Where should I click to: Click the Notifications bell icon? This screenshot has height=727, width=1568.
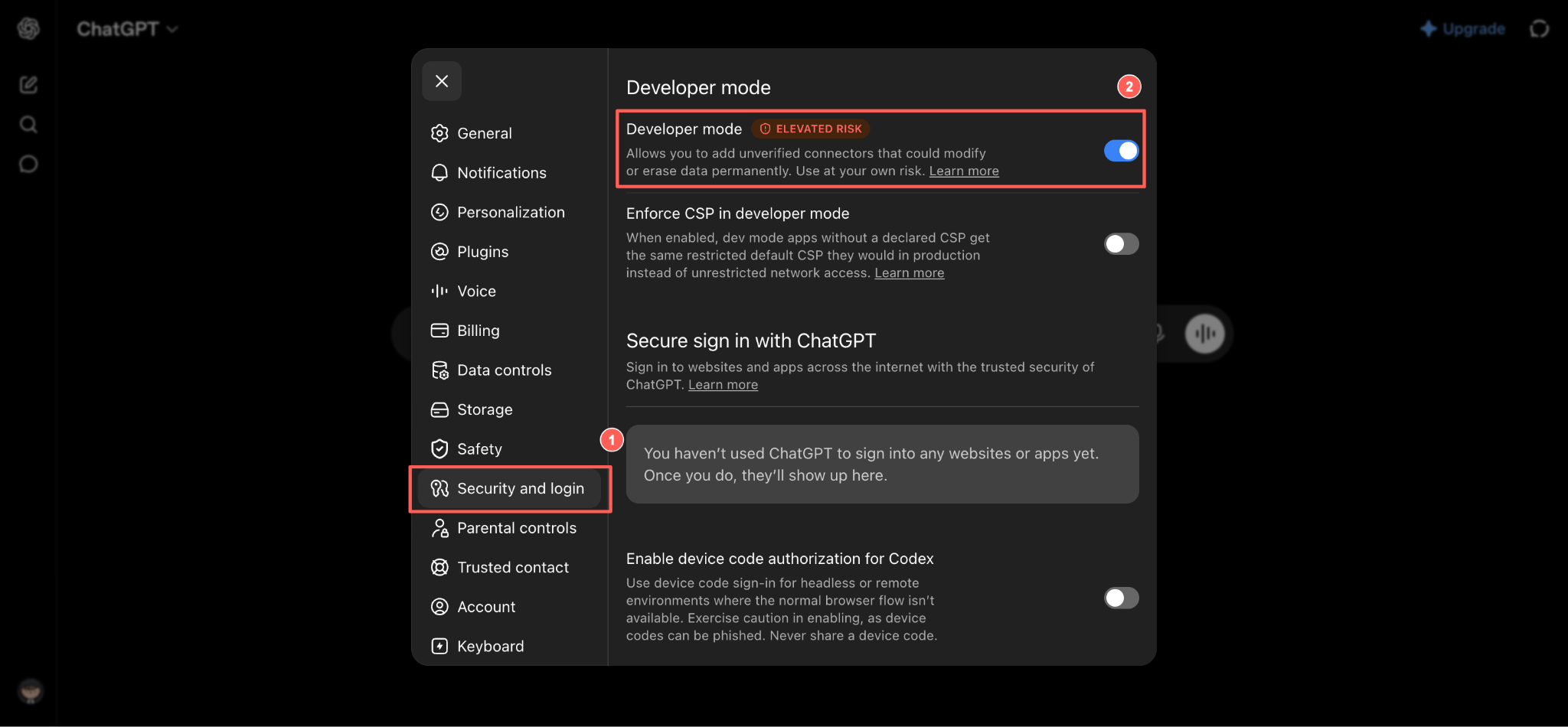pos(439,173)
